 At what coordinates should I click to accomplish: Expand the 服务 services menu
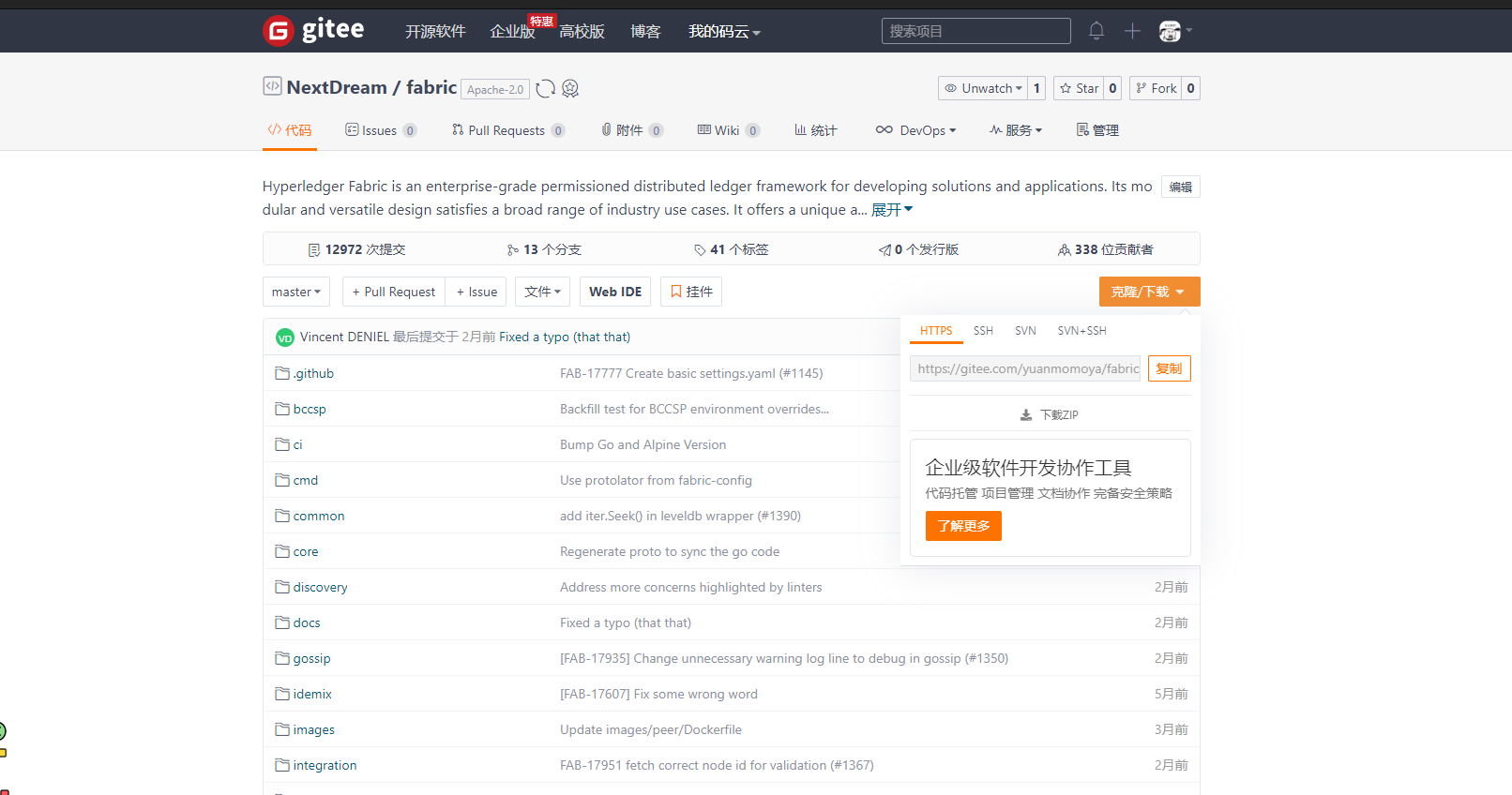click(x=1016, y=130)
